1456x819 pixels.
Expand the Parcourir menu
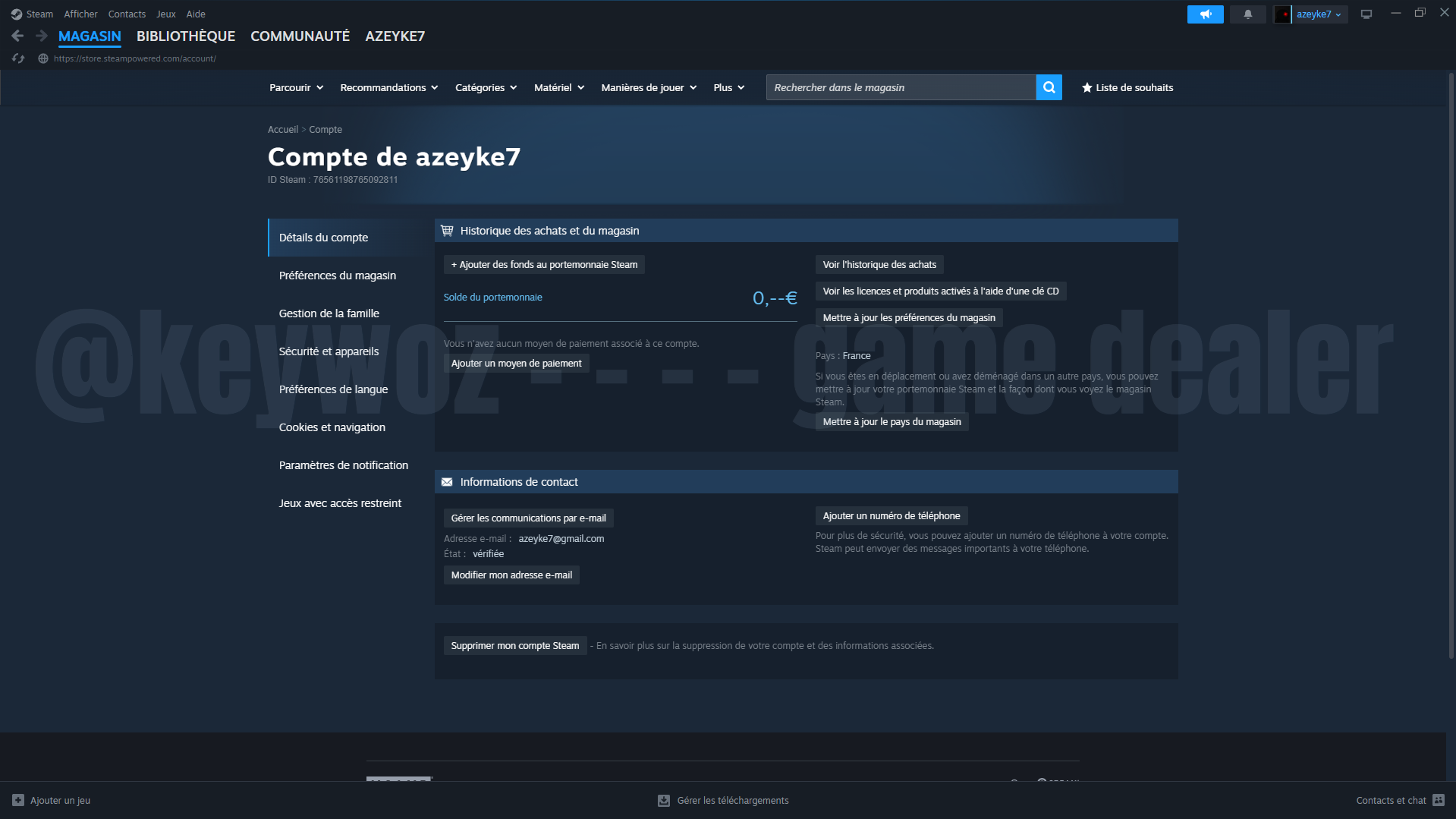pyautogui.click(x=296, y=88)
